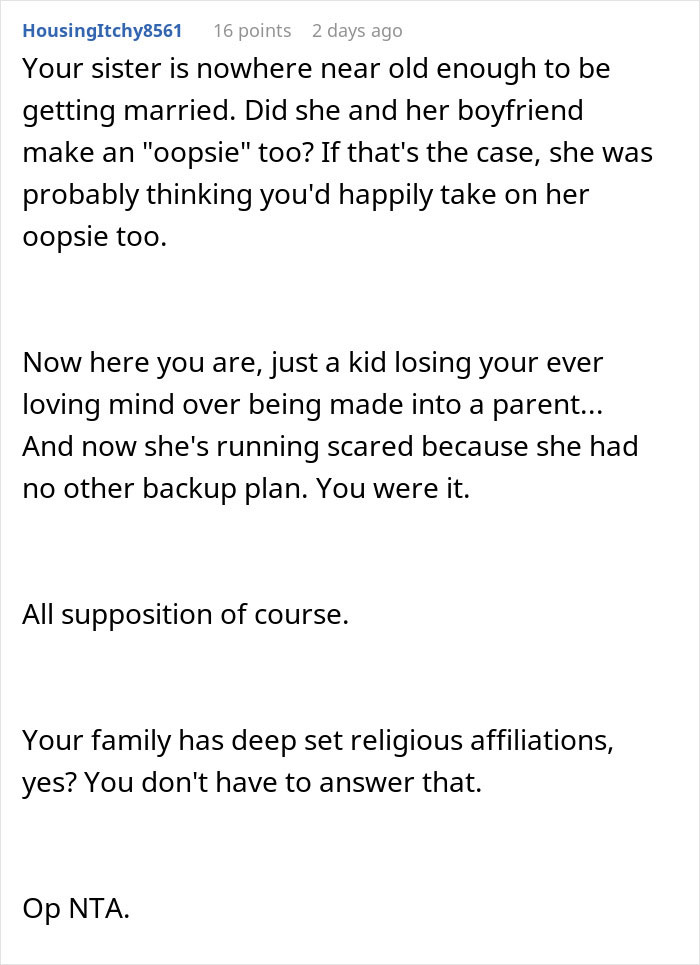This screenshot has height=965, width=700.
Task: Click the sentence "You don't have to answer that."
Action: (283, 781)
